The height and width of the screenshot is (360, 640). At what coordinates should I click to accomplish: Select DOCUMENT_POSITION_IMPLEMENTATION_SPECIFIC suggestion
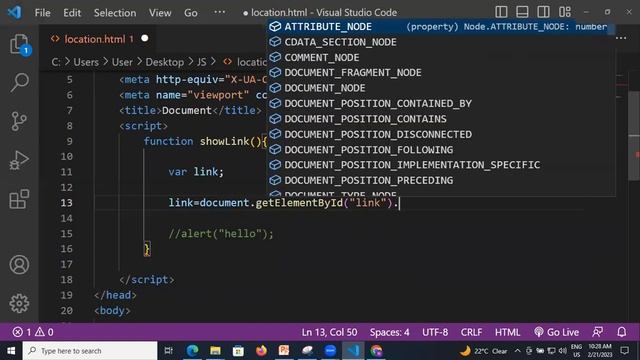point(441,165)
